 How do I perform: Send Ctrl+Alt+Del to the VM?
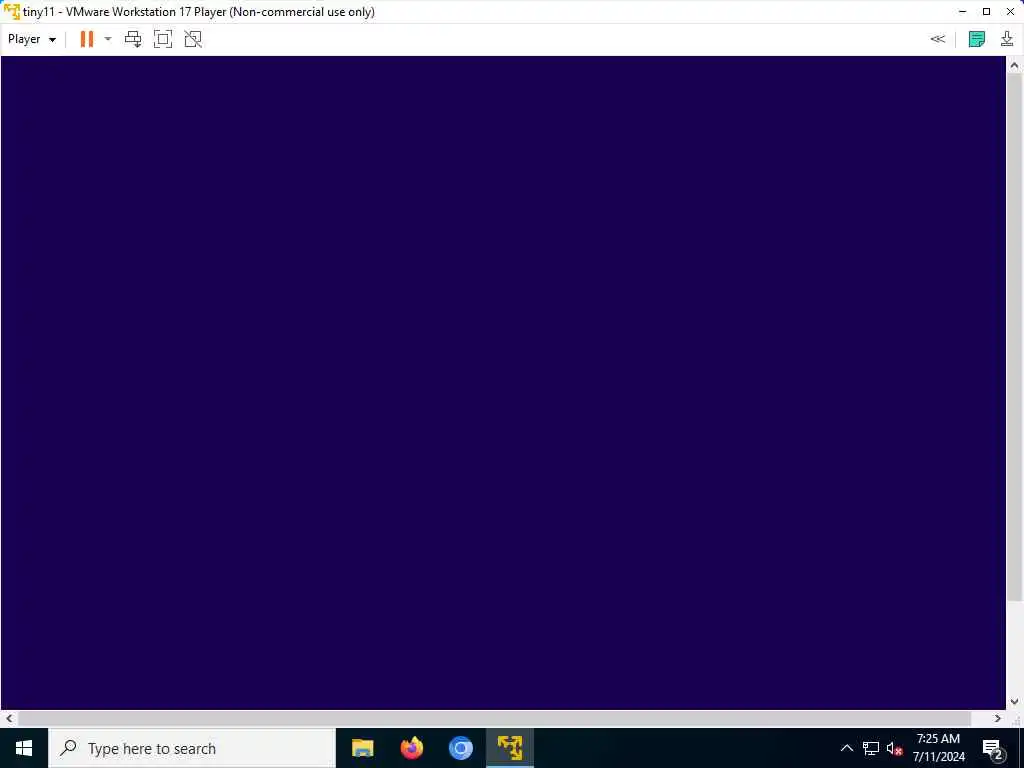point(133,39)
